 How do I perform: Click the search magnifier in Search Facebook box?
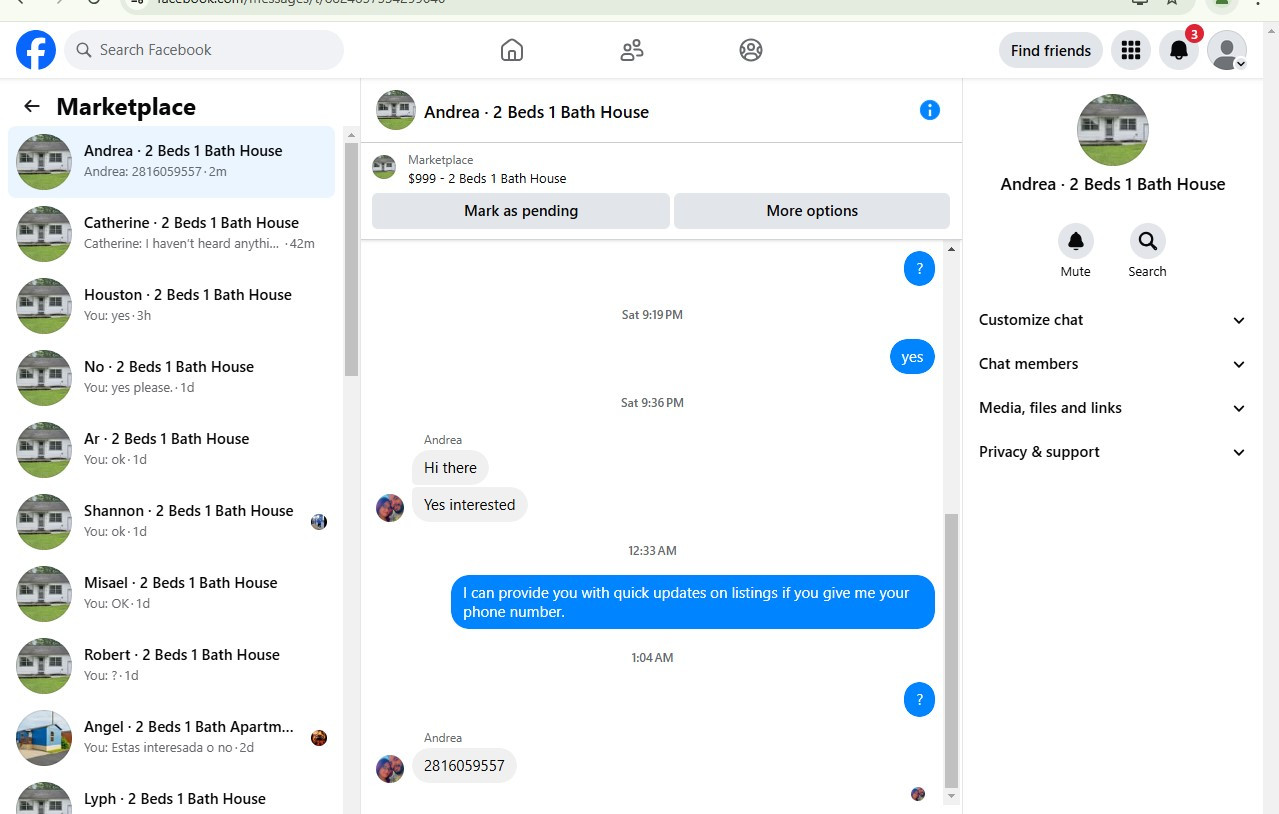click(x=84, y=50)
